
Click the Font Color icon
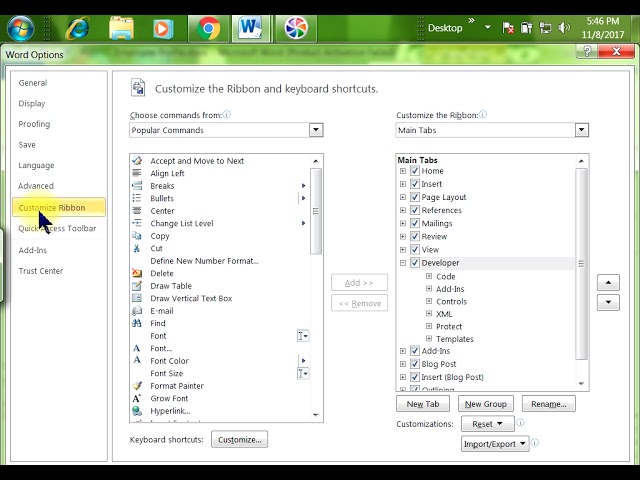click(x=137, y=360)
